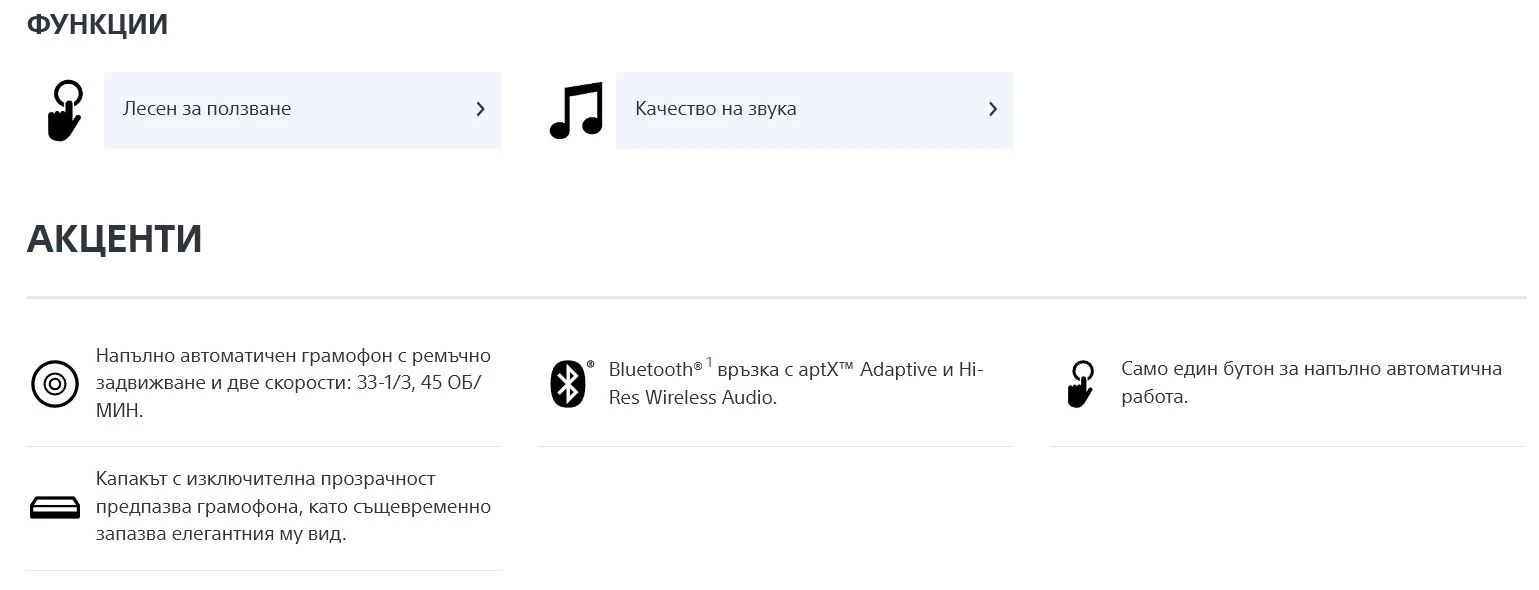Click the dust cover icon

point(54,507)
